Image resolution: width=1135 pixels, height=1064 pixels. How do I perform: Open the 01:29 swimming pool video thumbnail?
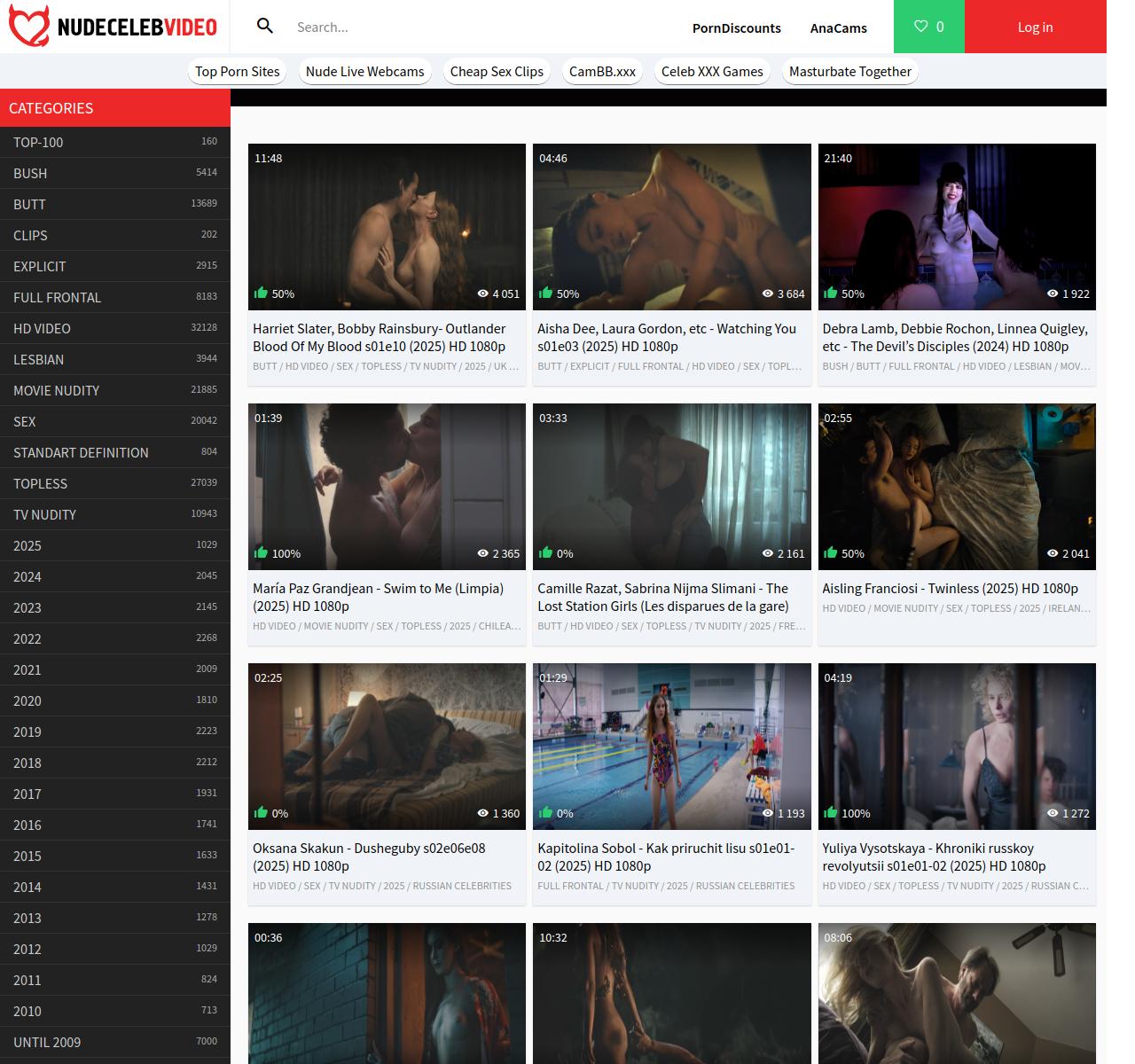pos(671,745)
